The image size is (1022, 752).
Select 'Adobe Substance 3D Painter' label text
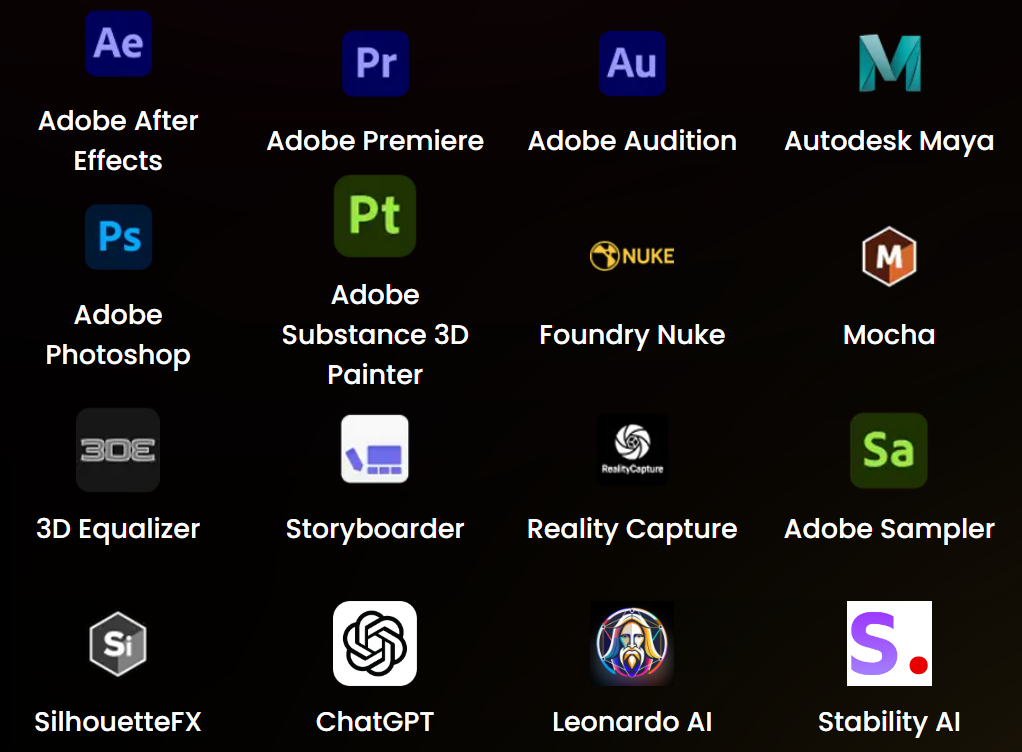pos(375,334)
